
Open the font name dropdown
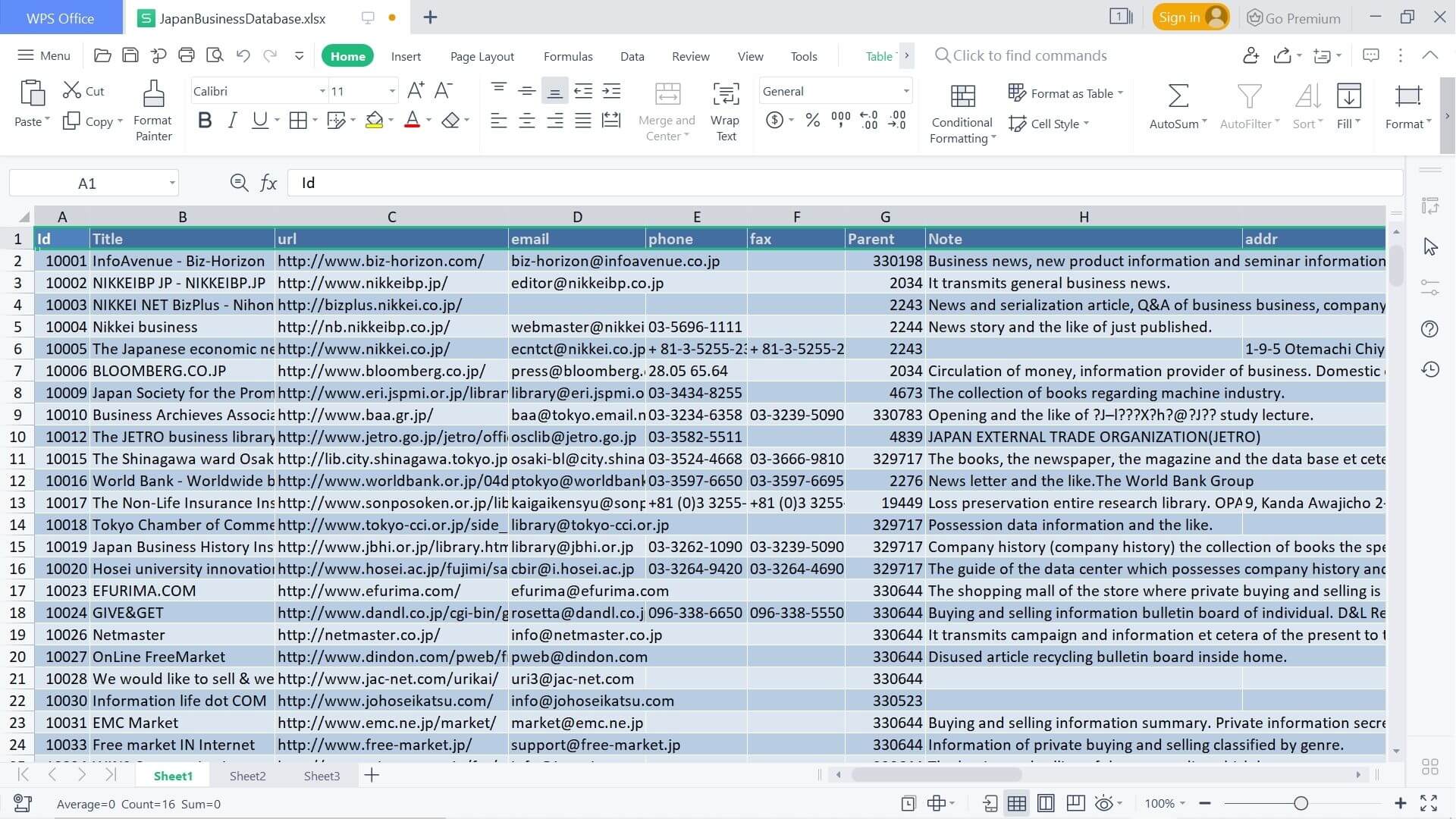pos(322,90)
